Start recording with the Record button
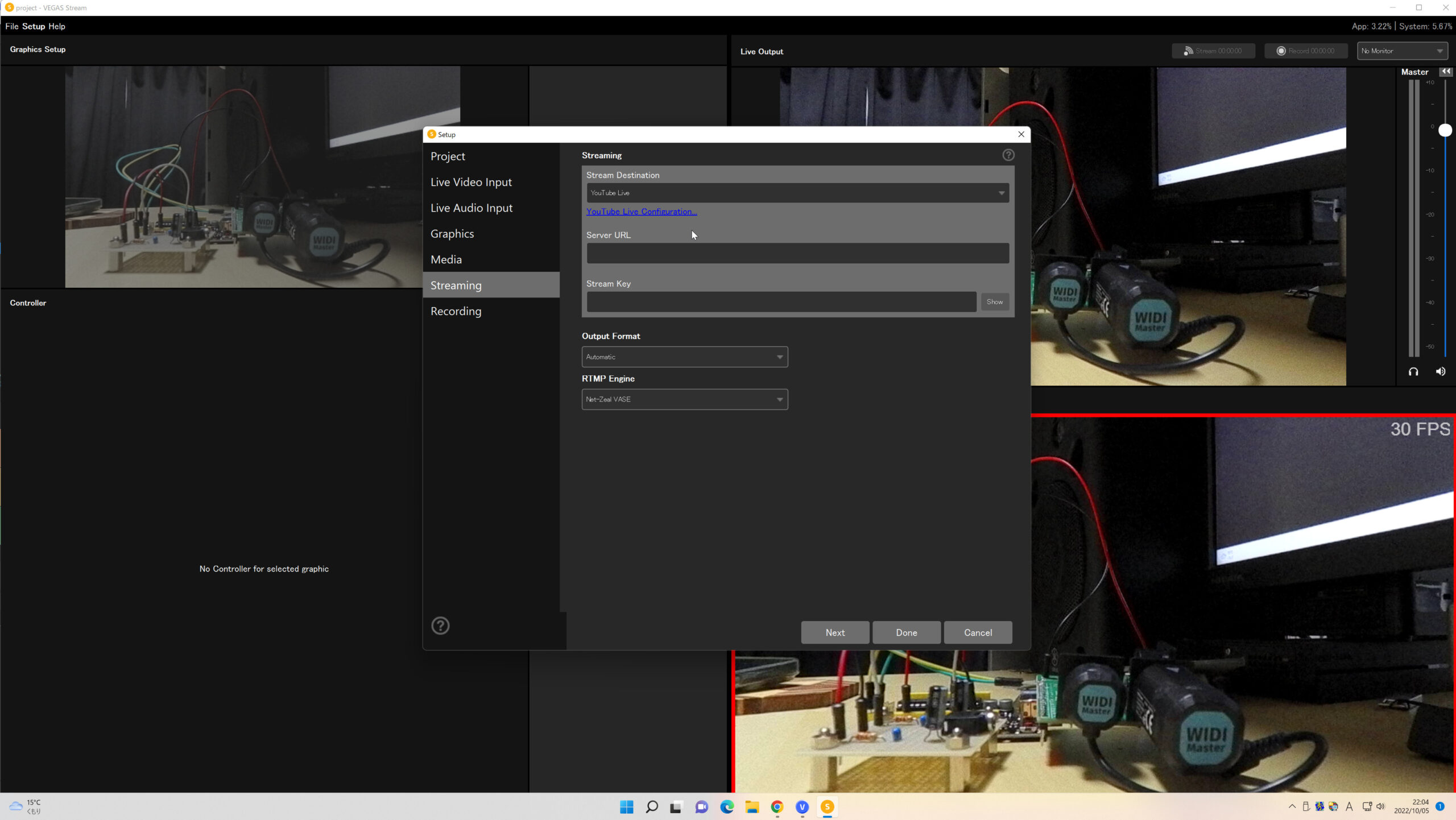 point(1306,51)
